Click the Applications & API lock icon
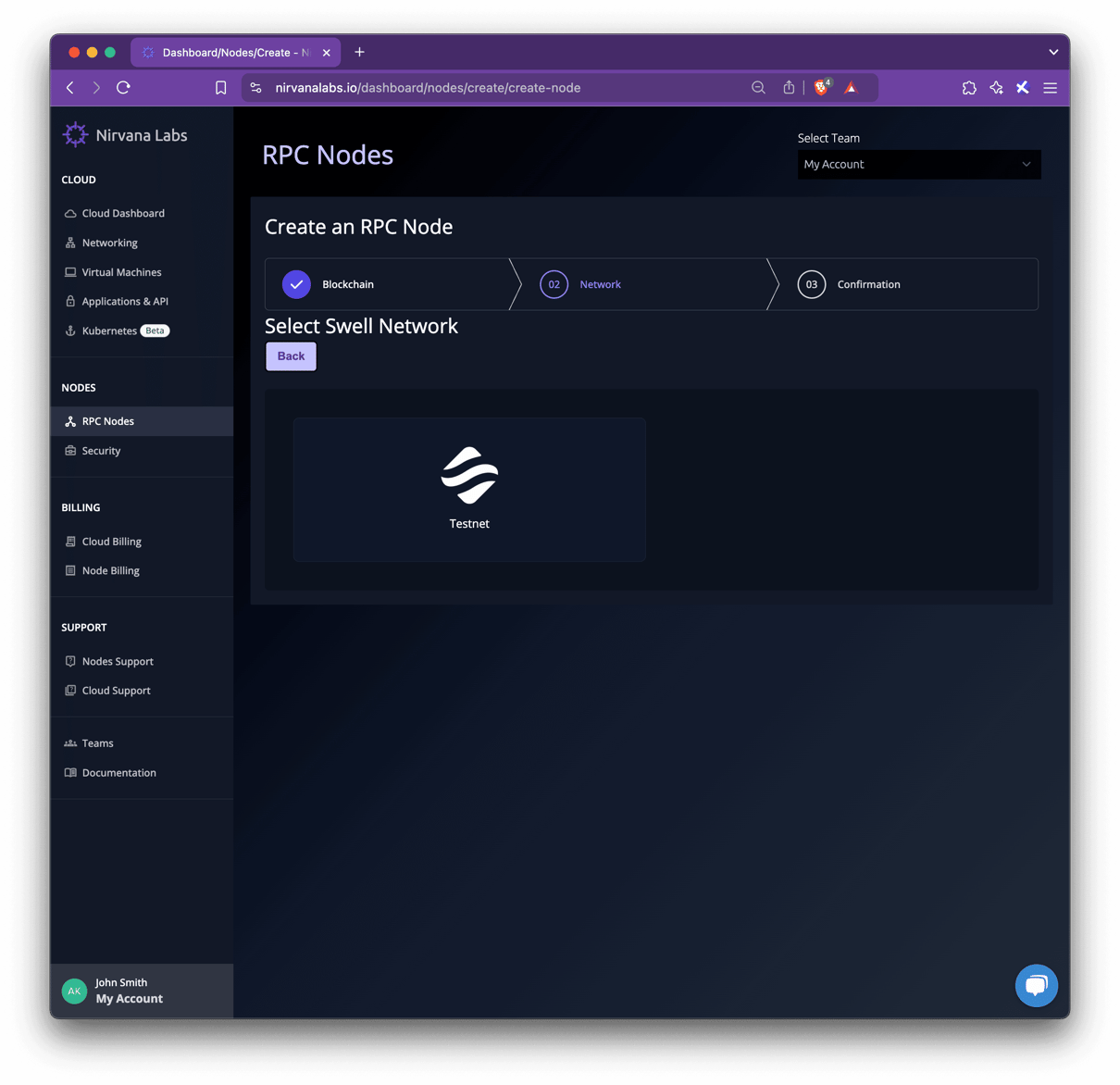The image size is (1120, 1085). 70,301
